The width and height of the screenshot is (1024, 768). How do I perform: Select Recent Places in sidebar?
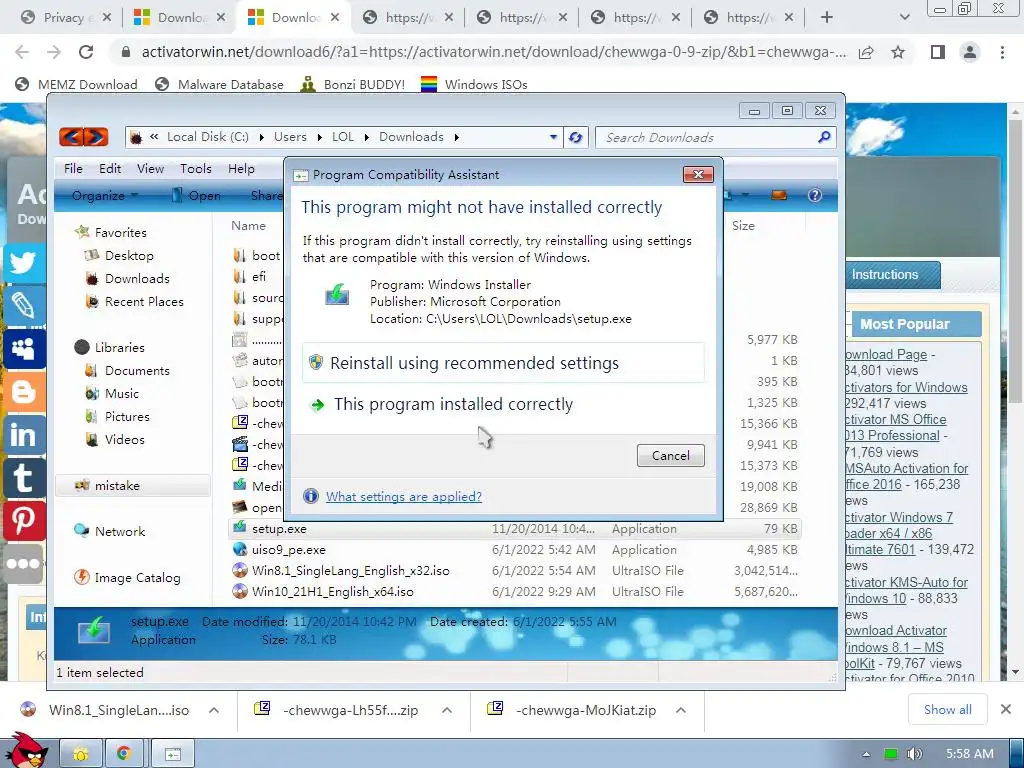pos(144,302)
